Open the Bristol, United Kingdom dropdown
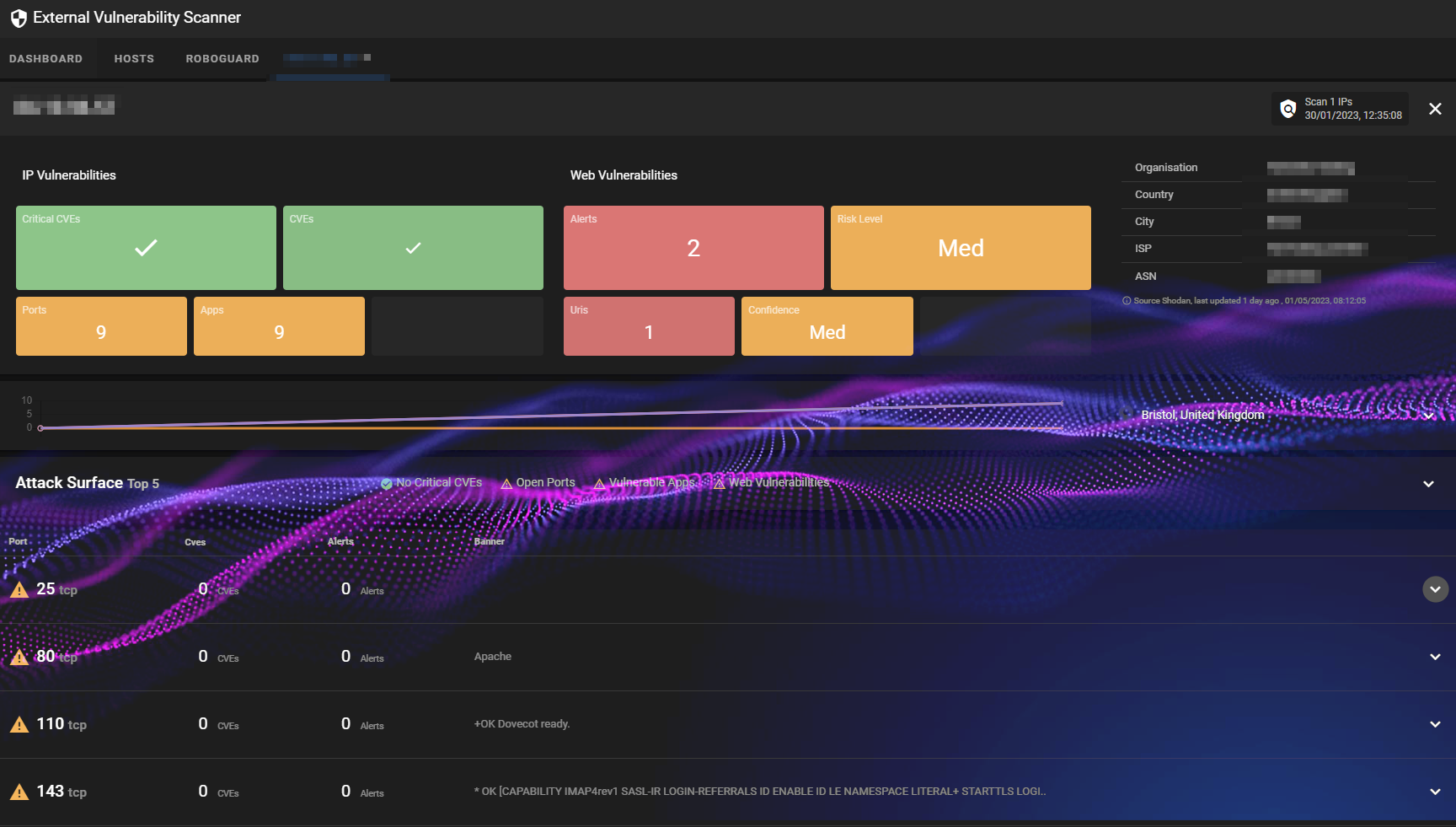 click(x=1428, y=416)
